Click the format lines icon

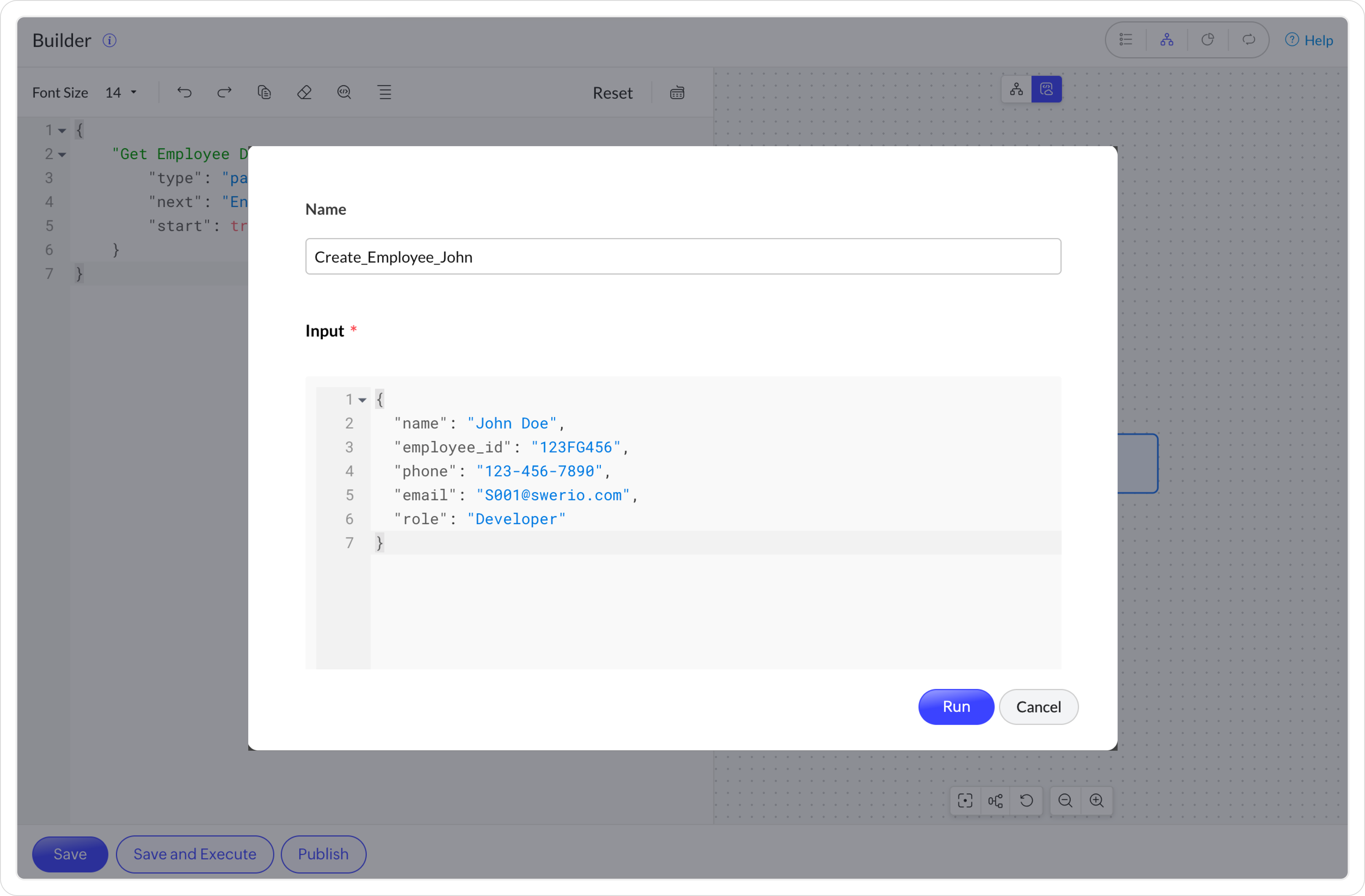(x=385, y=92)
